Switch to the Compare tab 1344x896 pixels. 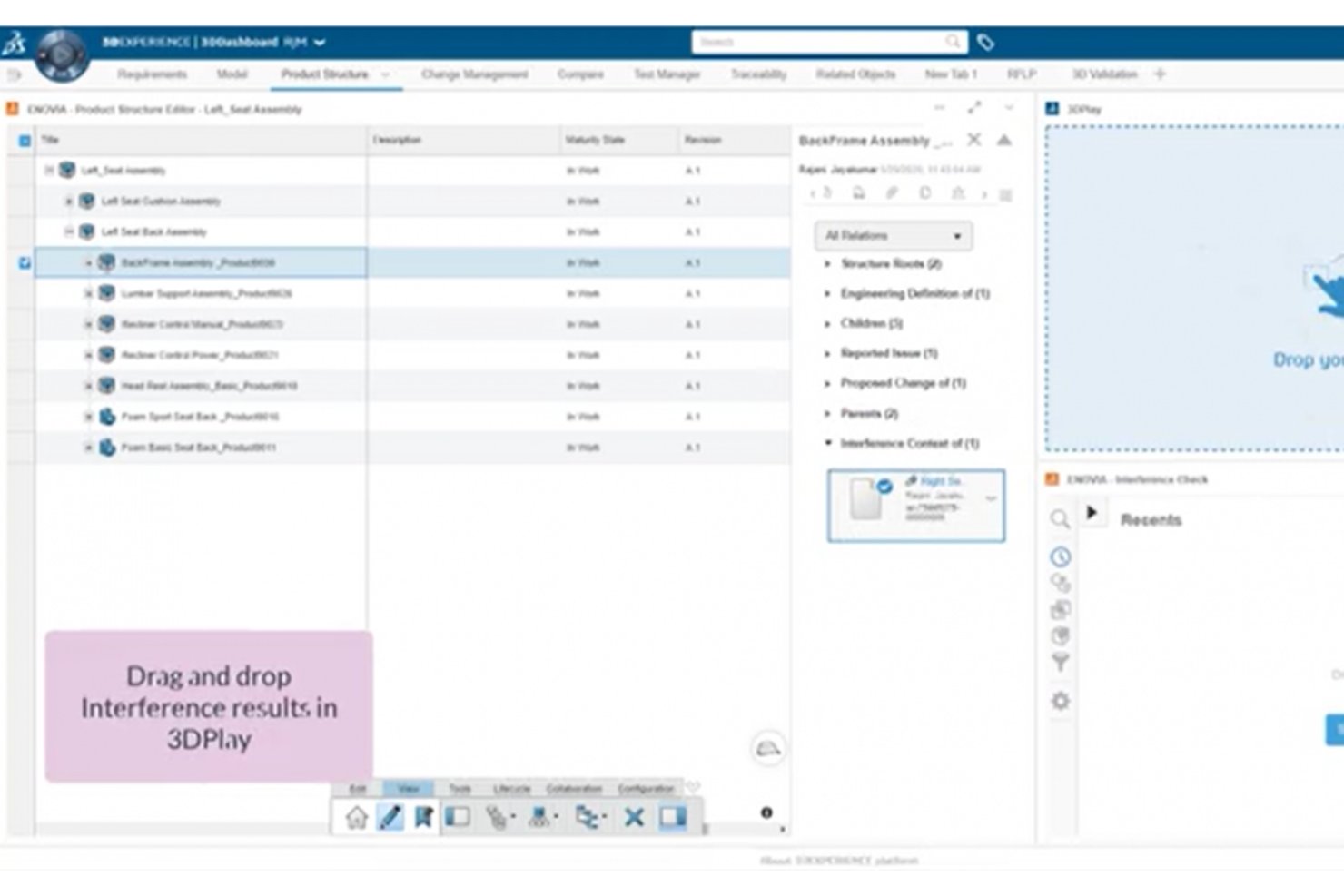click(580, 74)
